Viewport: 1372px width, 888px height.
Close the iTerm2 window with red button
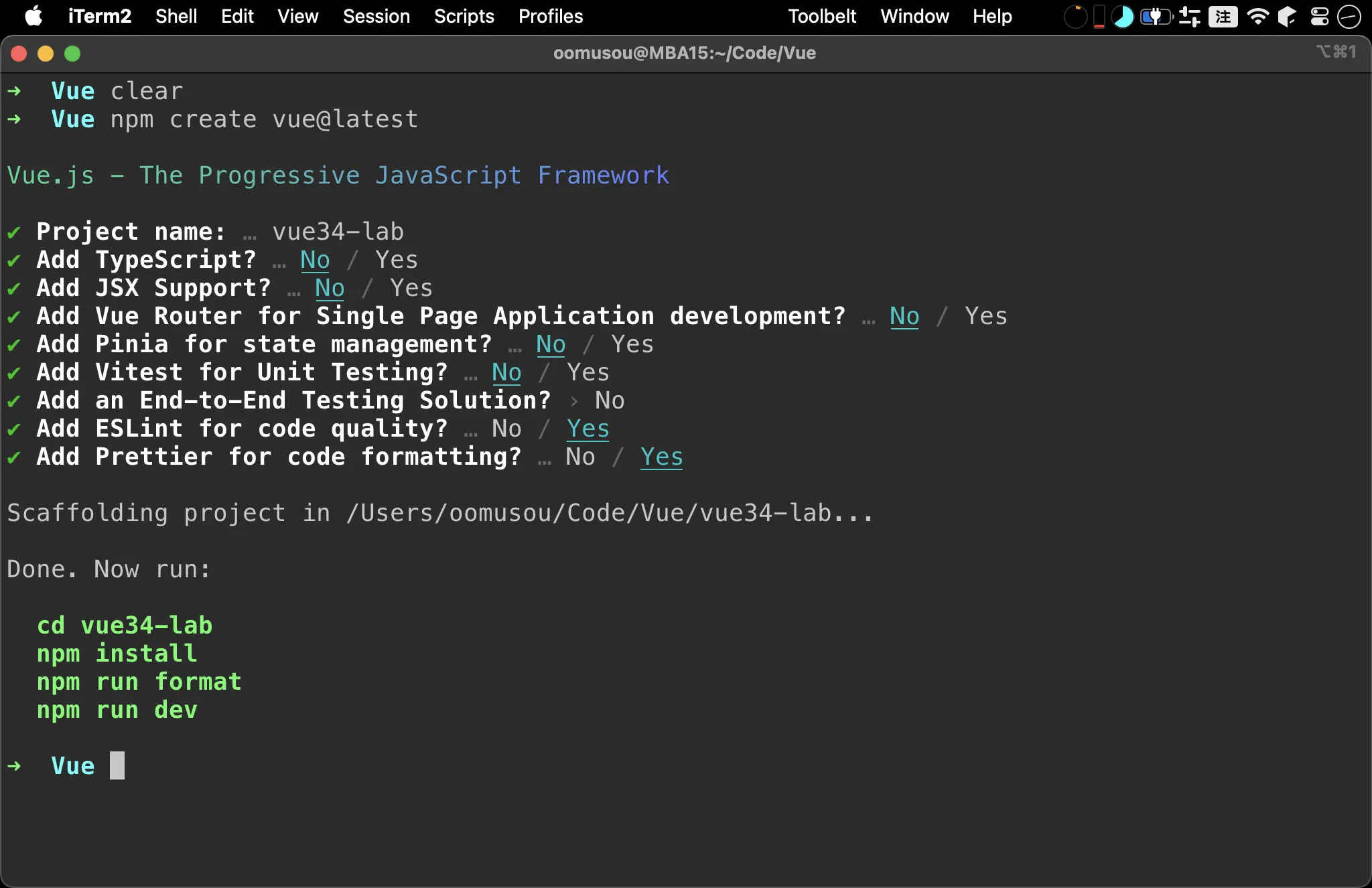[19, 54]
